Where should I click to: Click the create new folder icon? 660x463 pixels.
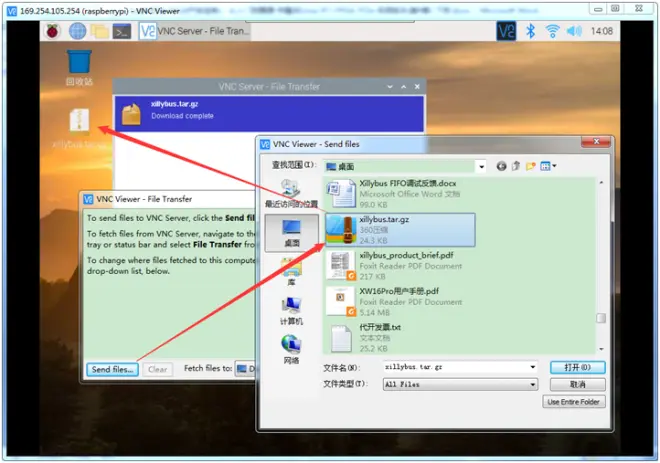[x=530, y=166]
